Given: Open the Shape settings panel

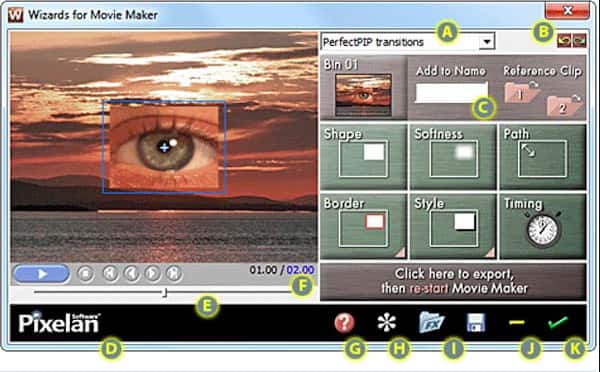Looking at the screenshot, I should tap(363, 157).
